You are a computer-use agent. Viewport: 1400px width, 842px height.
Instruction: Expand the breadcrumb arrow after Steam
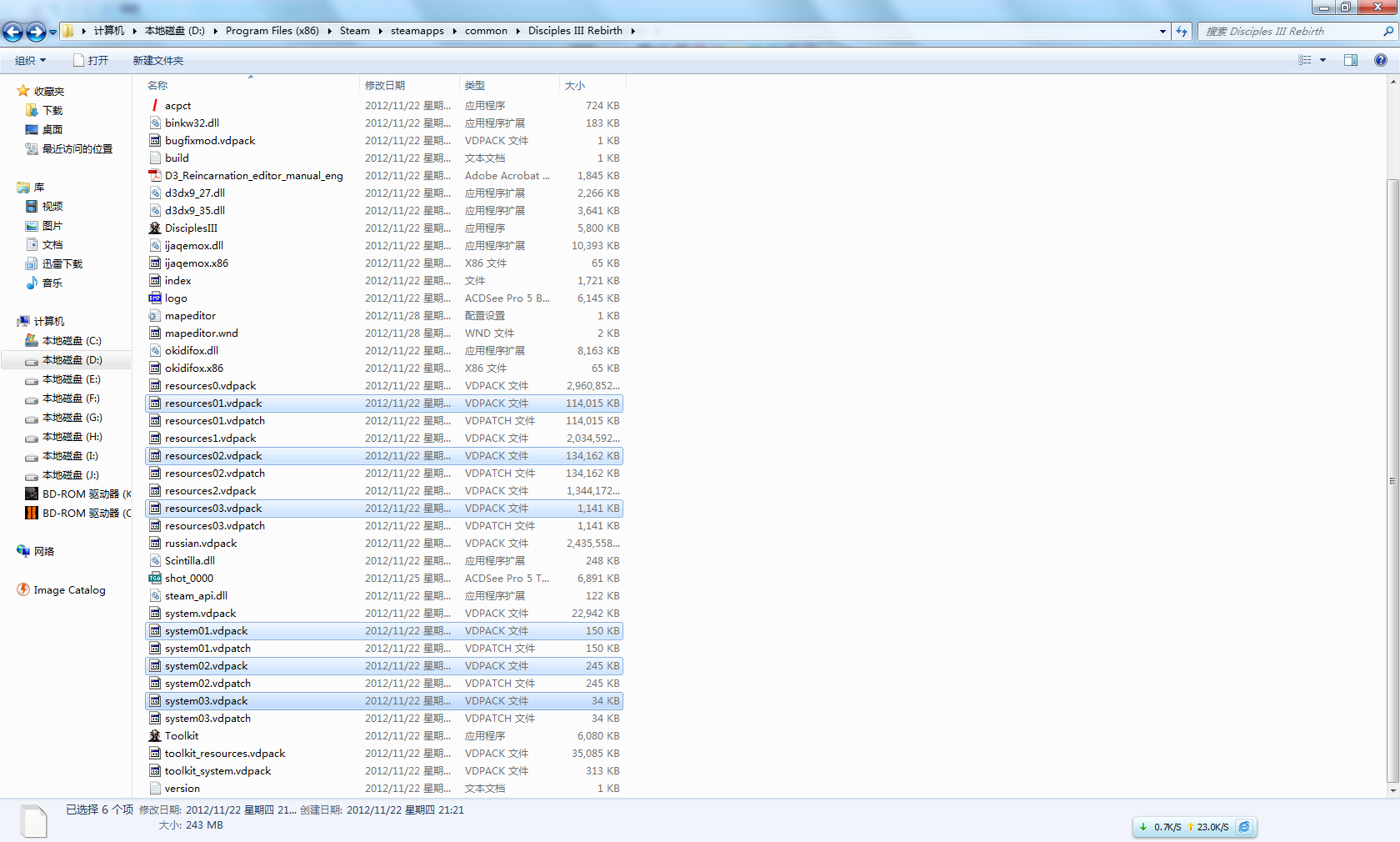[381, 31]
